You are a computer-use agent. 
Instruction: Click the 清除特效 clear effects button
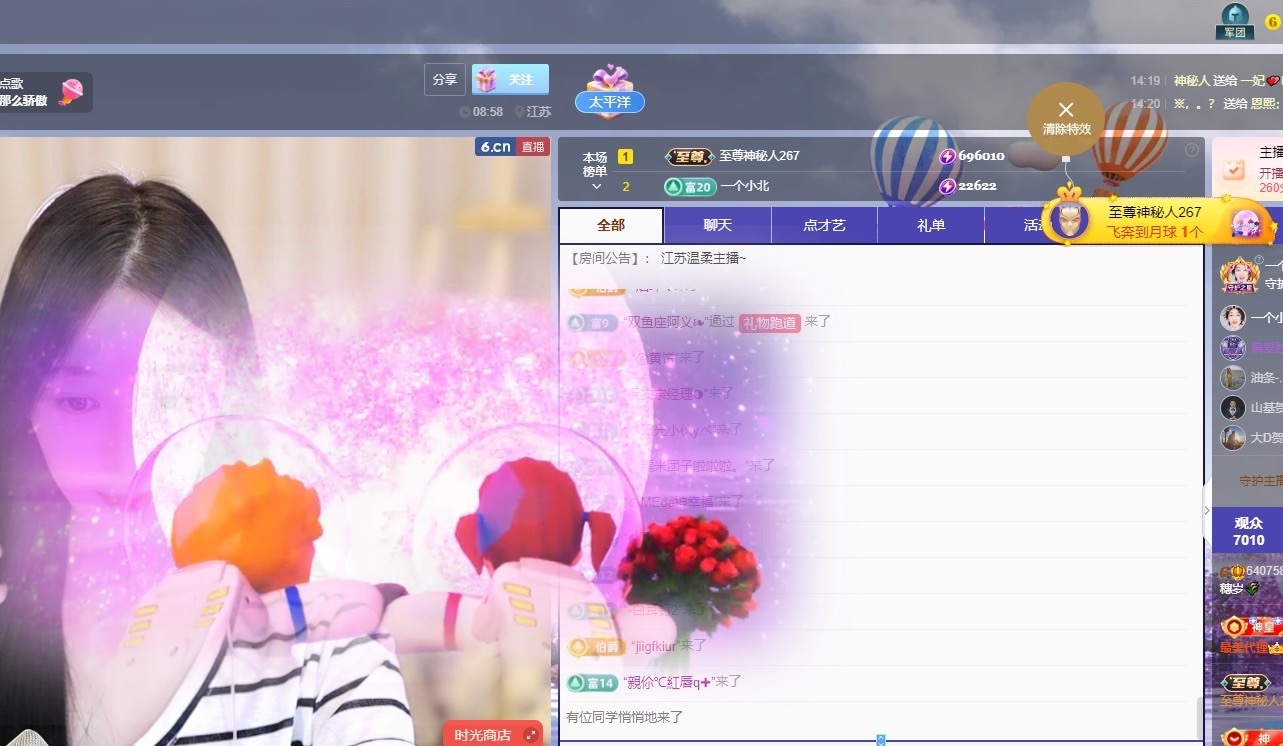click(x=1066, y=119)
